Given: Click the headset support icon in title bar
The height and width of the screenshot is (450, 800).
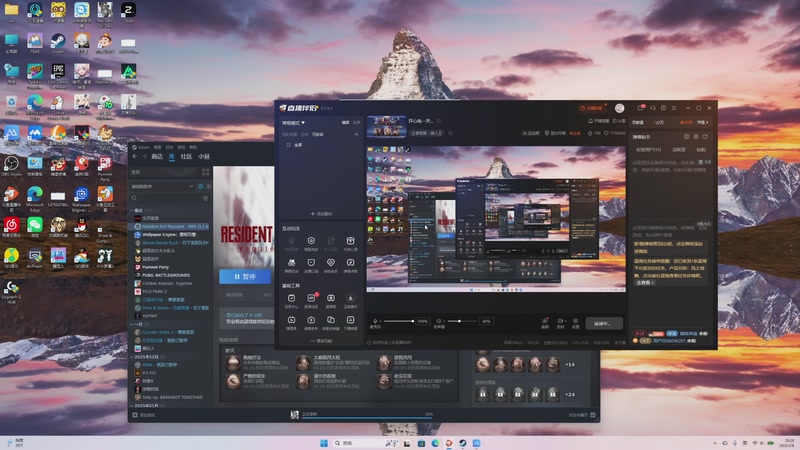Looking at the screenshot, I should coord(653,108).
